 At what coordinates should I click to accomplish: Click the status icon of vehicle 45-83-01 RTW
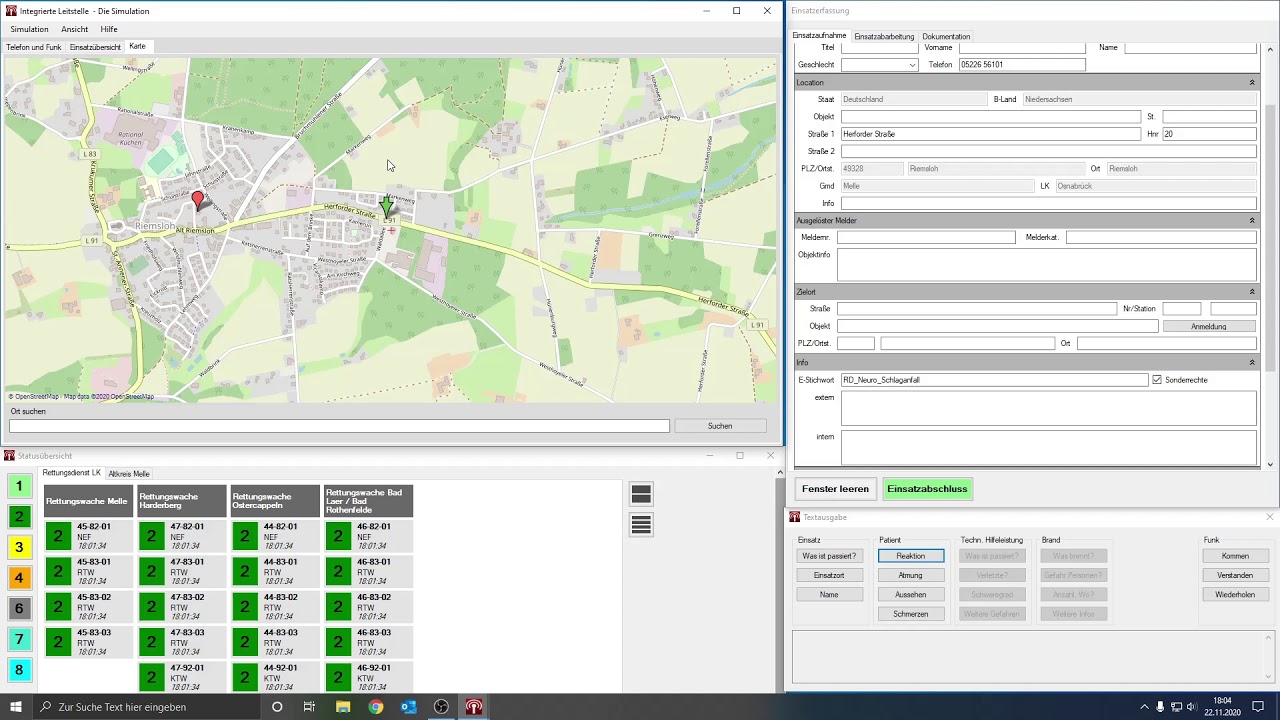point(58,572)
